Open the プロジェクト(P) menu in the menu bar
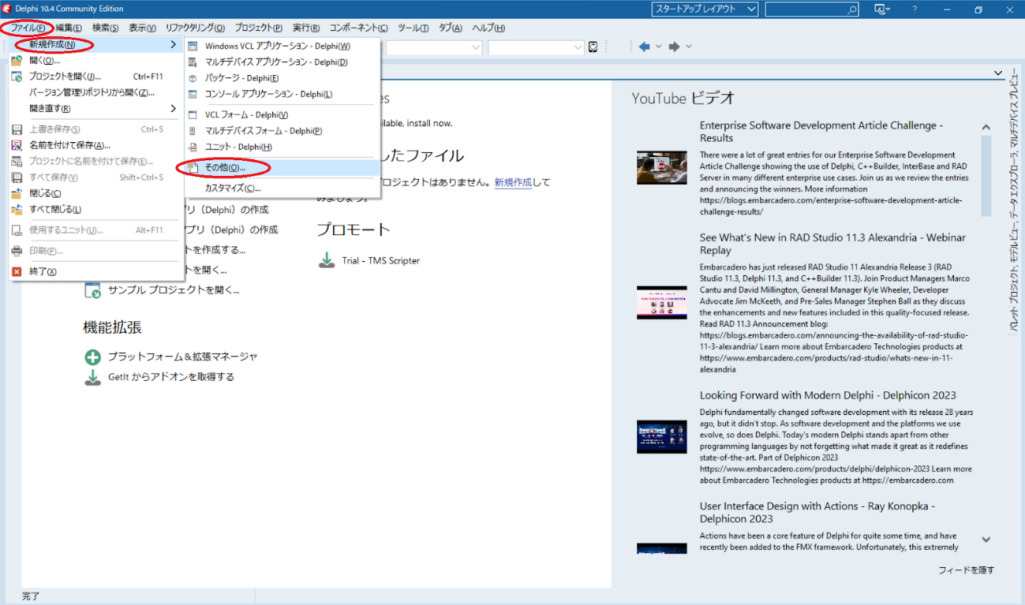 pos(258,28)
